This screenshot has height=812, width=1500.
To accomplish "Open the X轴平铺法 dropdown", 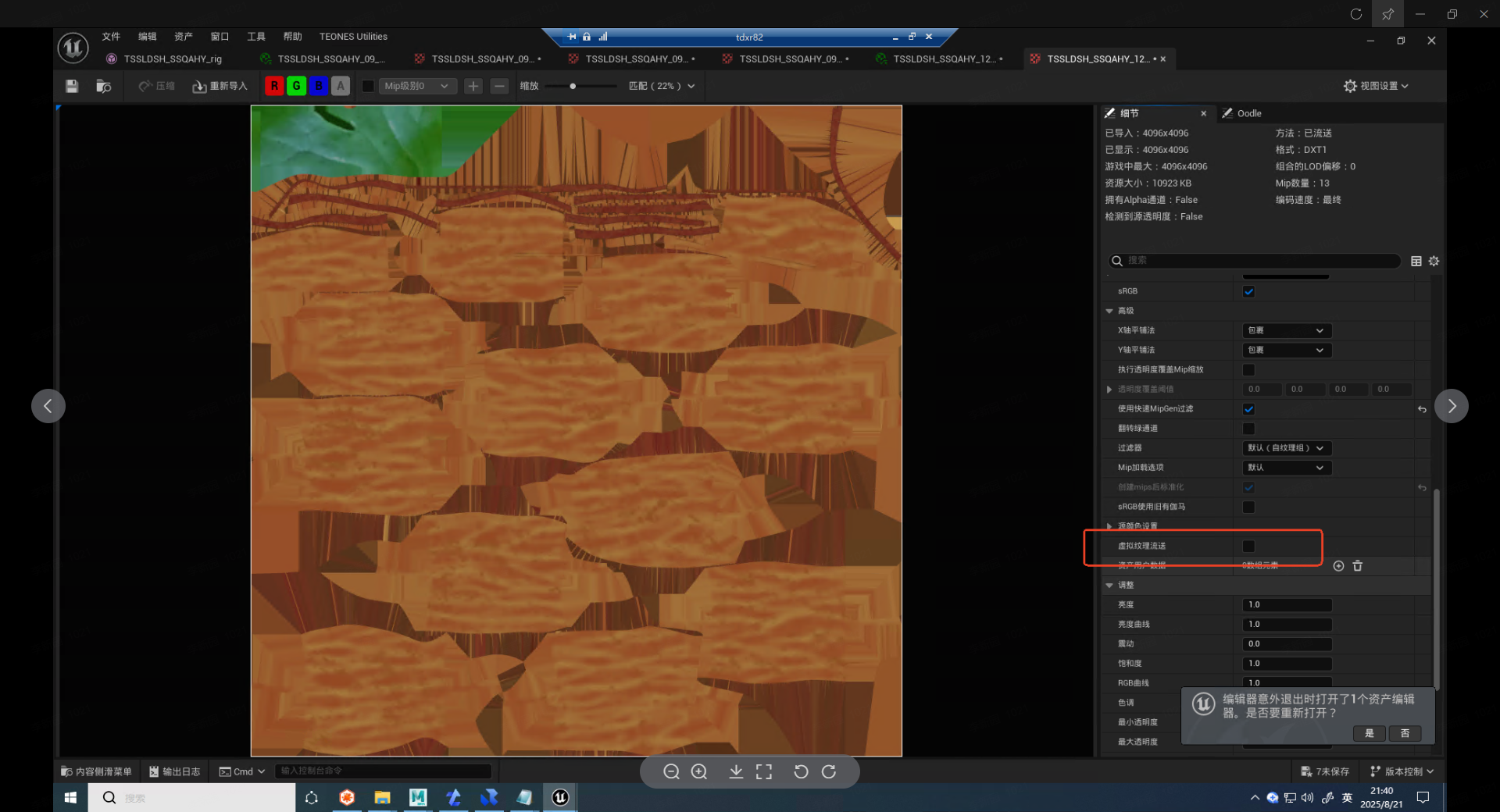I will [1286, 330].
